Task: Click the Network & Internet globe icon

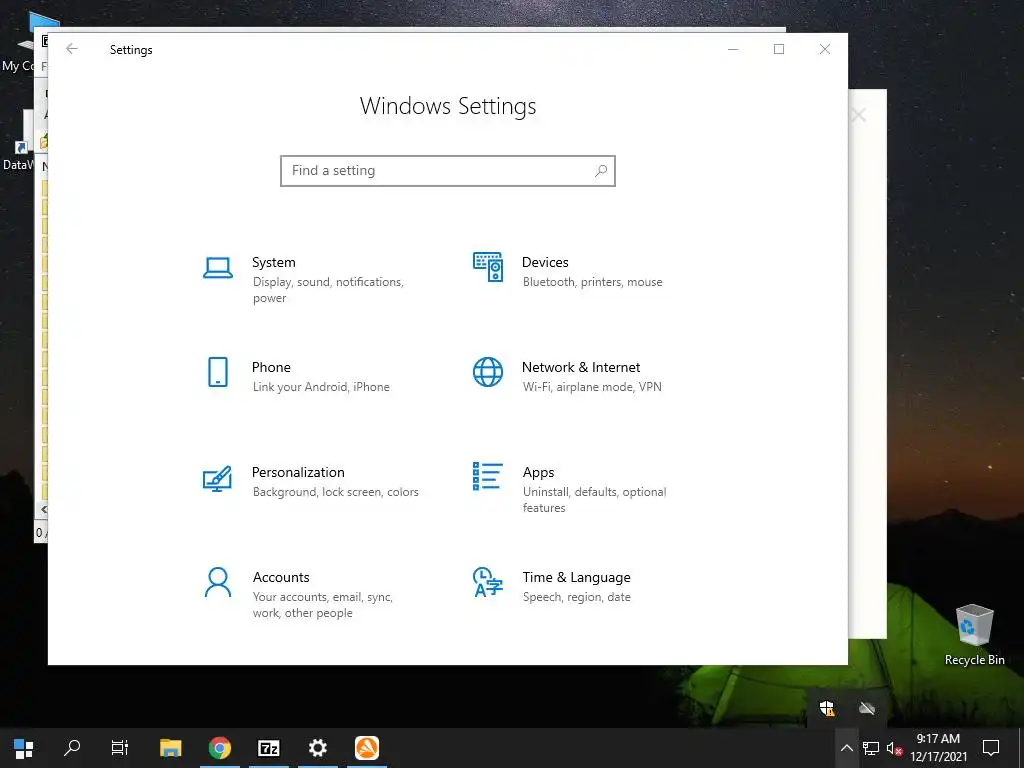Action: coord(488,372)
